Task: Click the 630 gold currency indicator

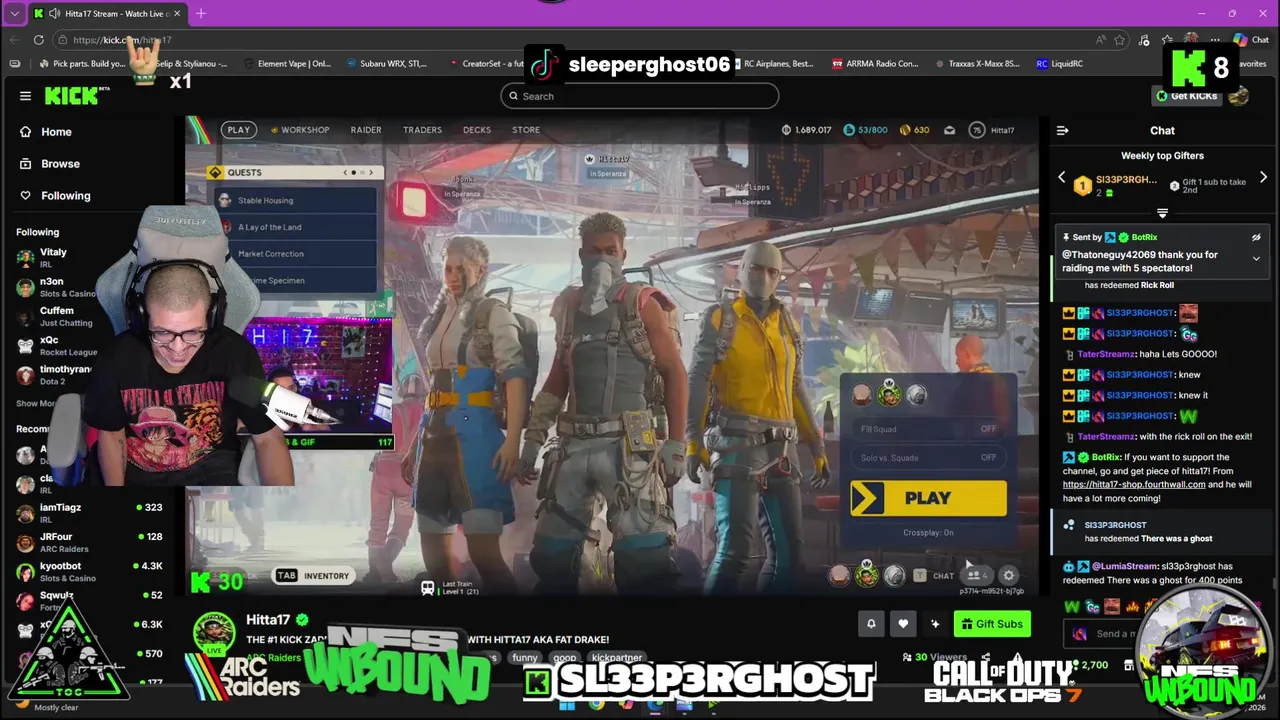Action: tap(915, 130)
